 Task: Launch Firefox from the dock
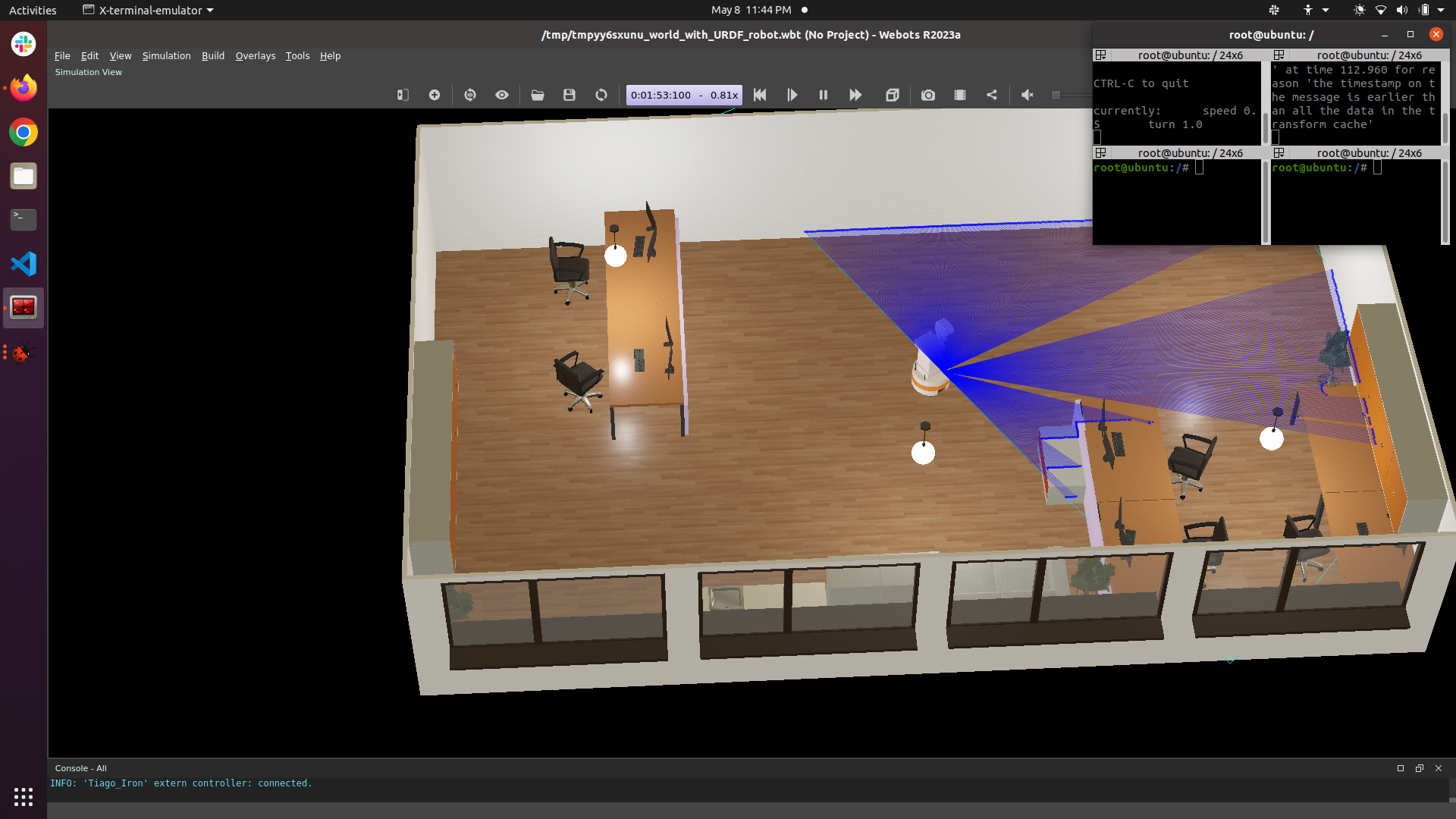click(x=24, y=88)
